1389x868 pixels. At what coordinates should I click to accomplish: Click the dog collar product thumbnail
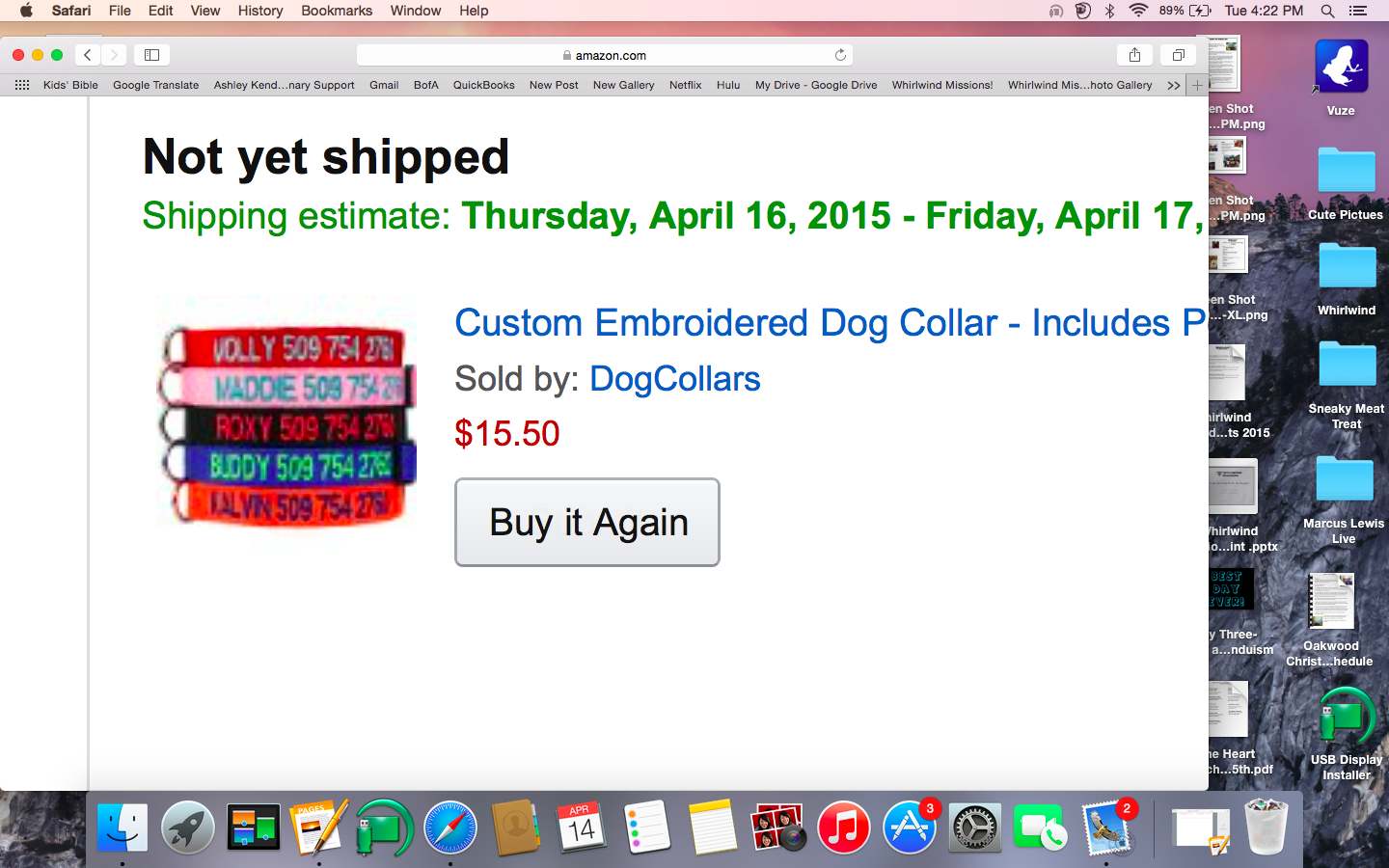[287, 424]
